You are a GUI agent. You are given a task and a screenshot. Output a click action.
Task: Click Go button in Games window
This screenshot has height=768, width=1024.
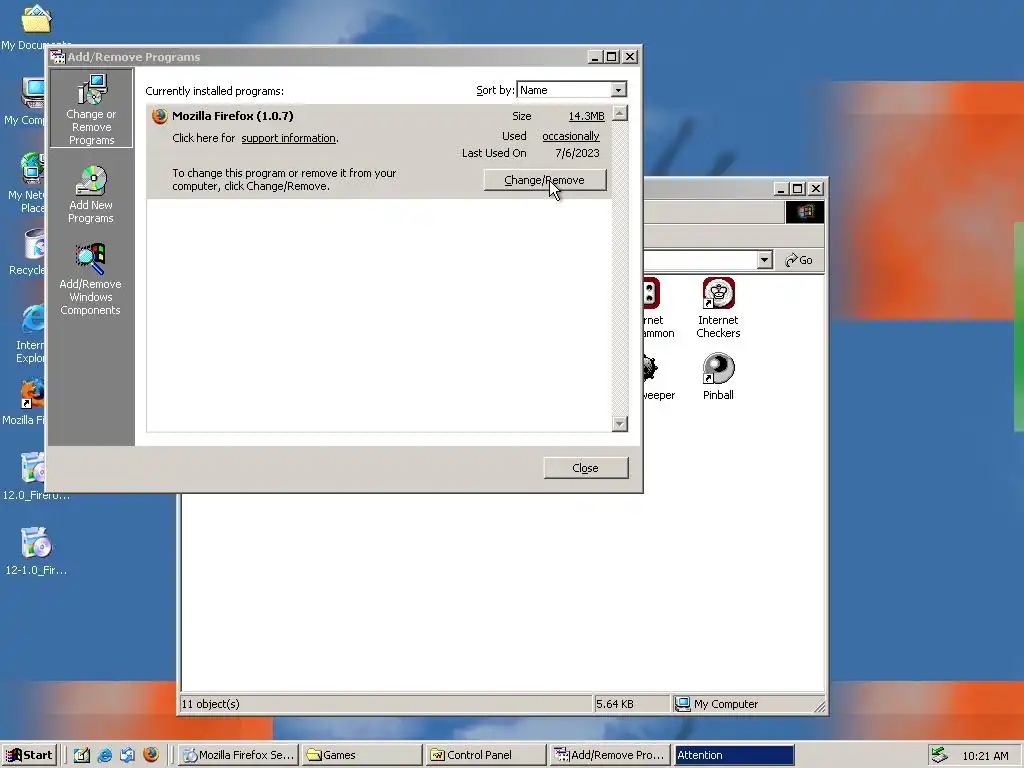pos(799,260)
